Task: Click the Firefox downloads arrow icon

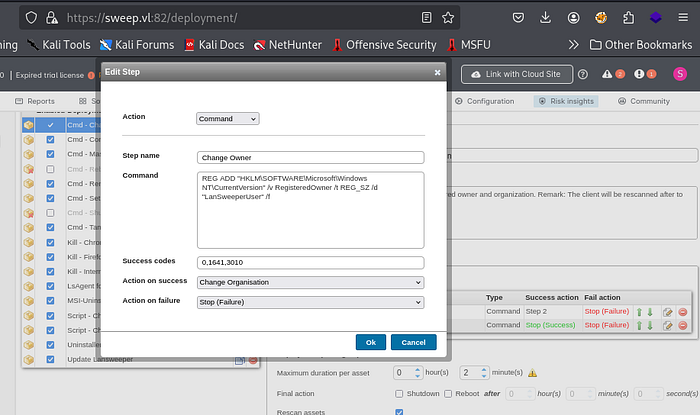Action: [545, 18]
